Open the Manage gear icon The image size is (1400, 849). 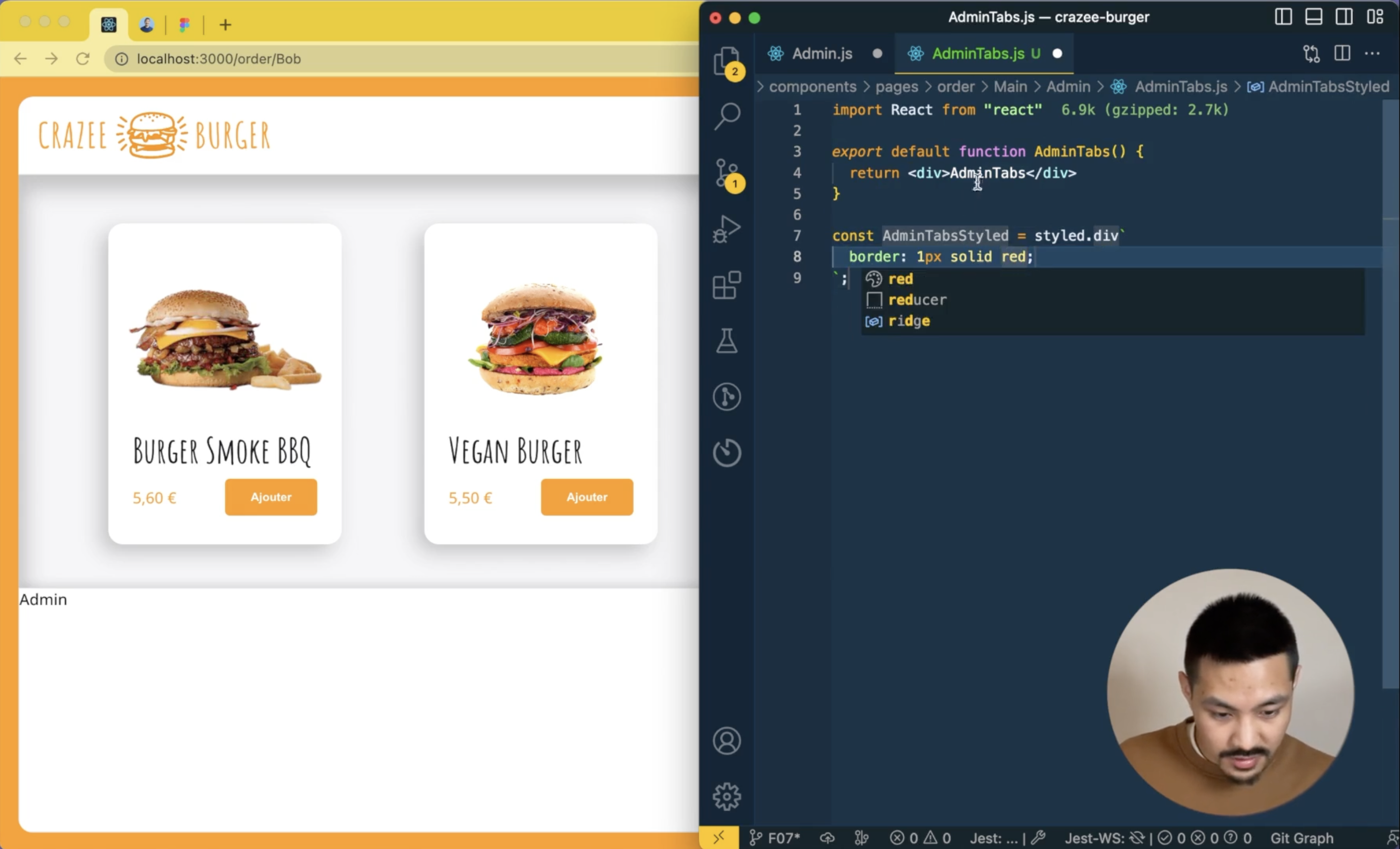point(727,796)
